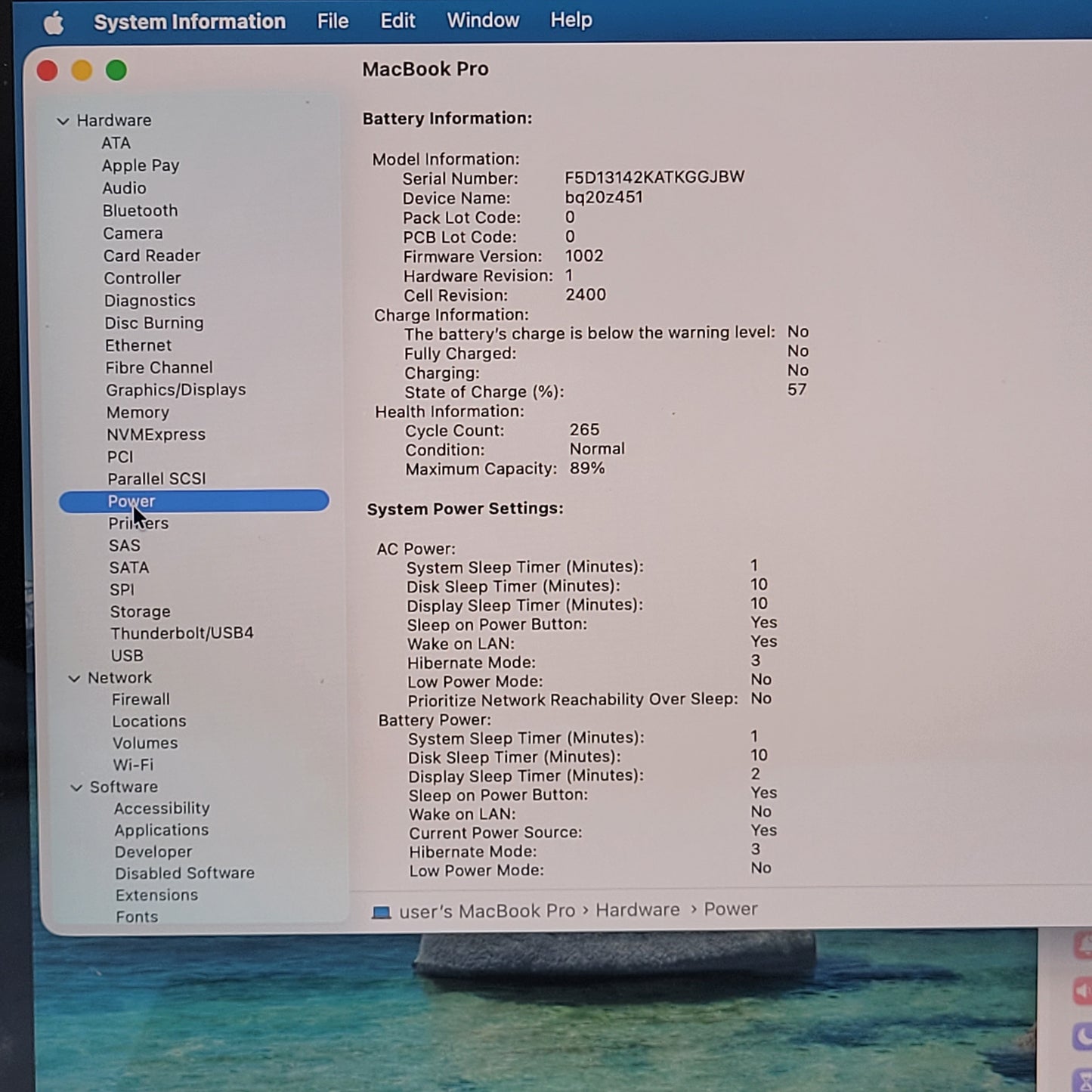
Task: Select Firewall under Network
Action: click(x=141, y=700)
